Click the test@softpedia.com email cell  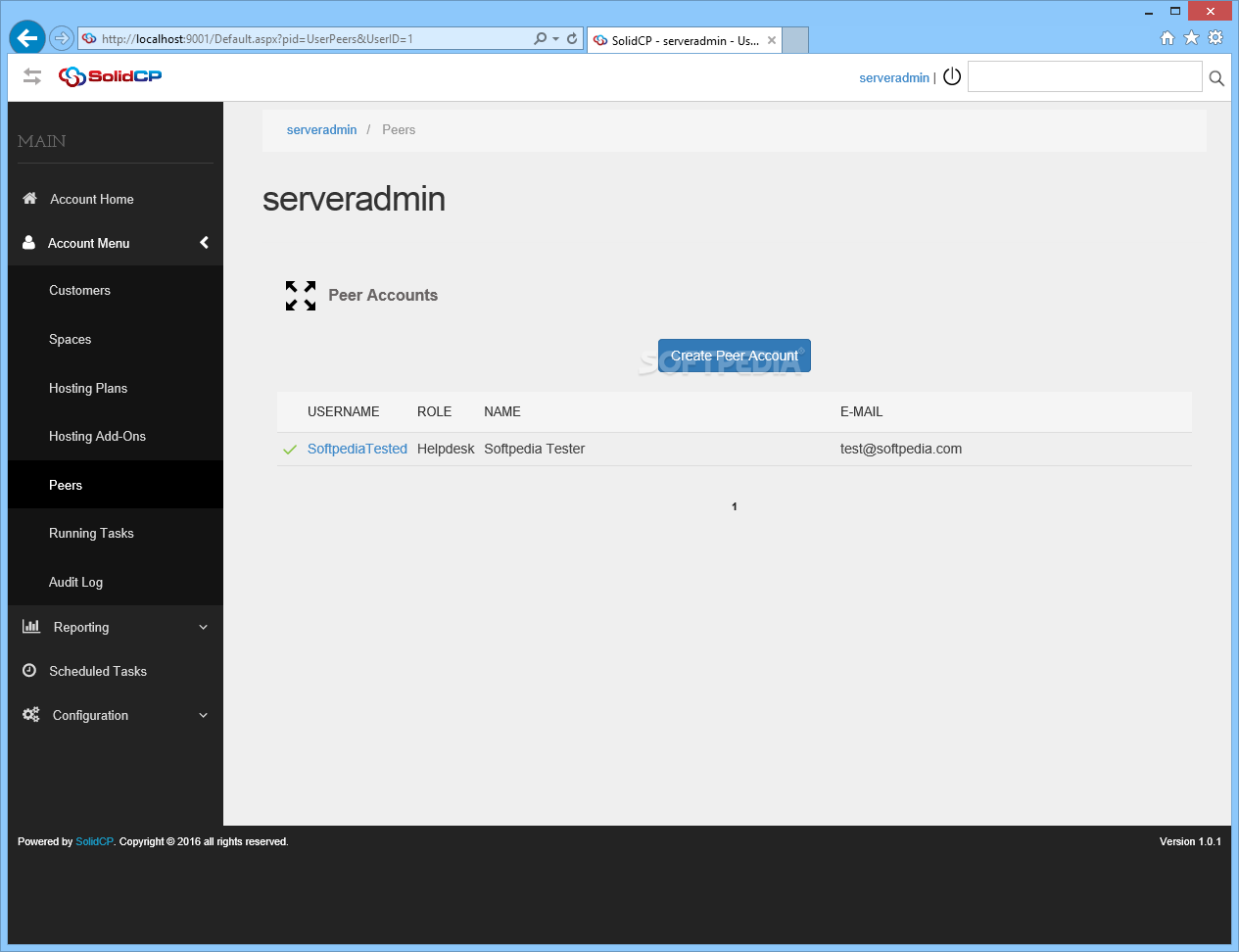901,449
